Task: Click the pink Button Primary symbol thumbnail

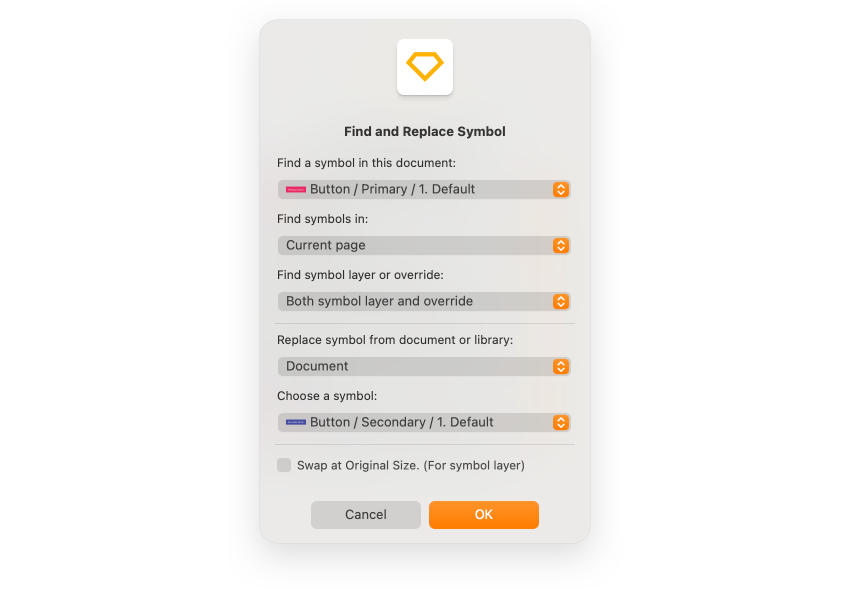Action: click(x=296, y=190)
